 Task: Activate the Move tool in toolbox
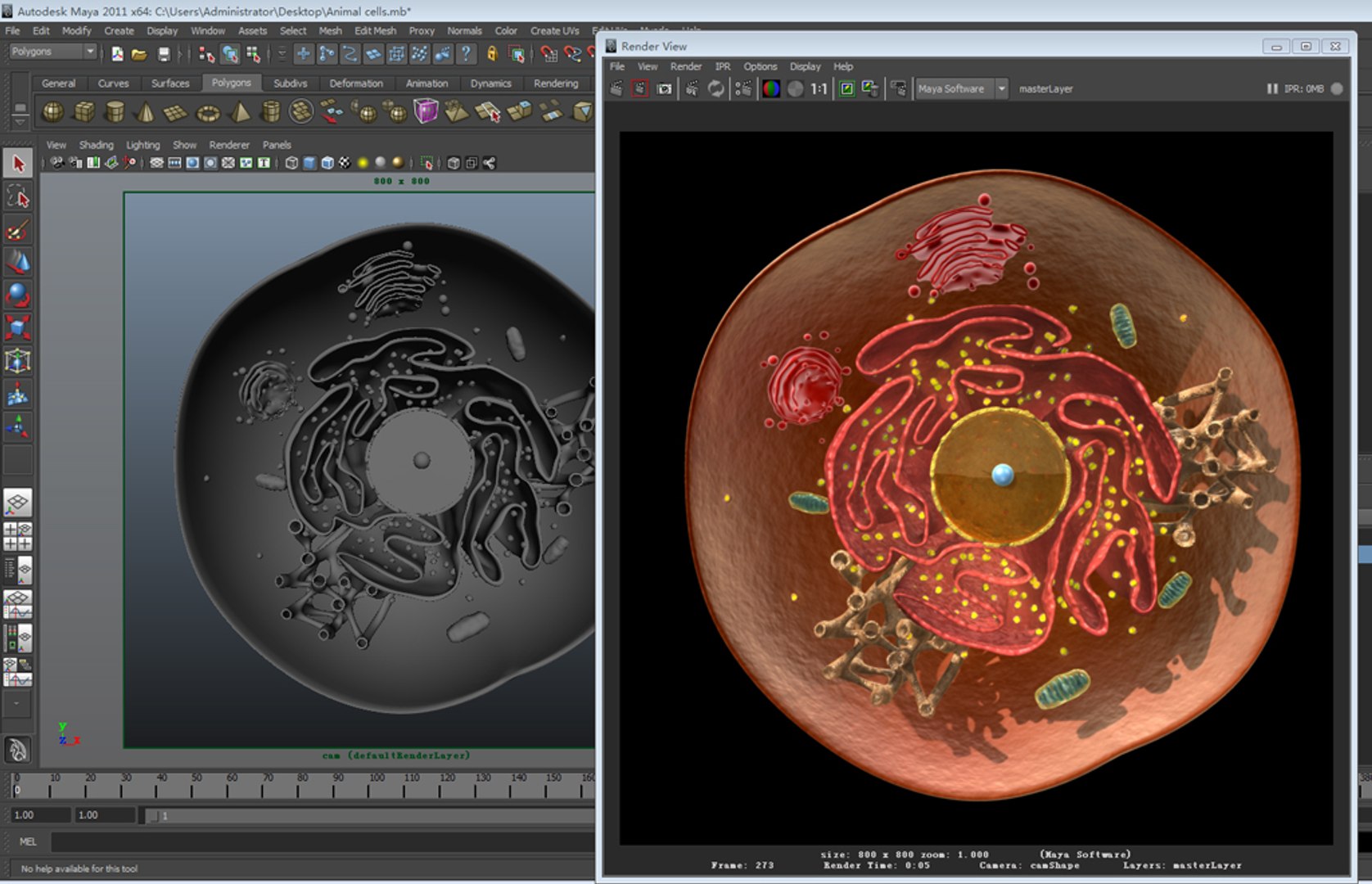18,263
